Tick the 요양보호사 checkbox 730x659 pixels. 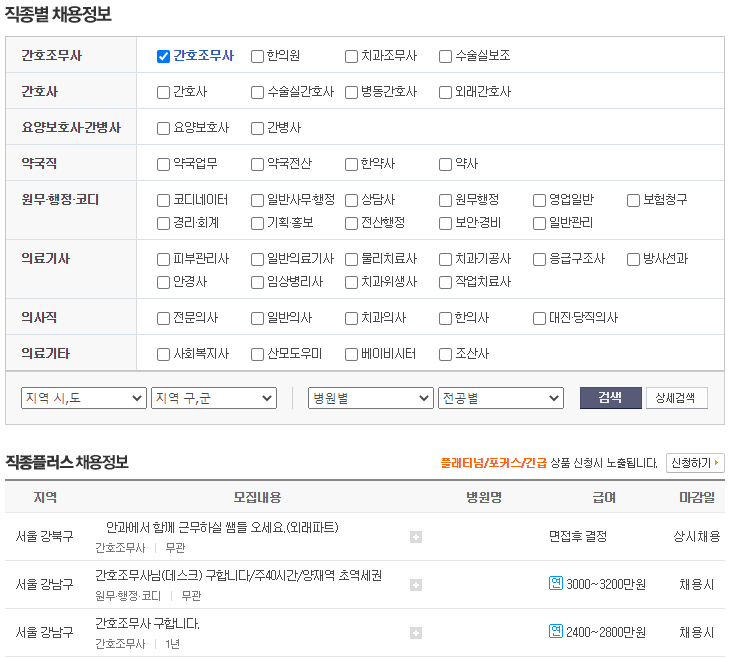tap(163, 128)
